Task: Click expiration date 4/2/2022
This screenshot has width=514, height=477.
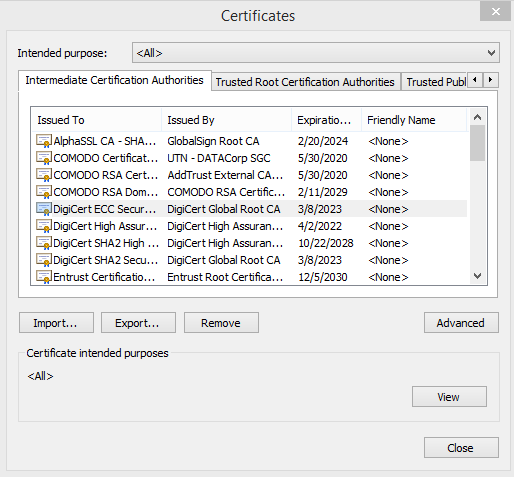Action: point(320,226)
